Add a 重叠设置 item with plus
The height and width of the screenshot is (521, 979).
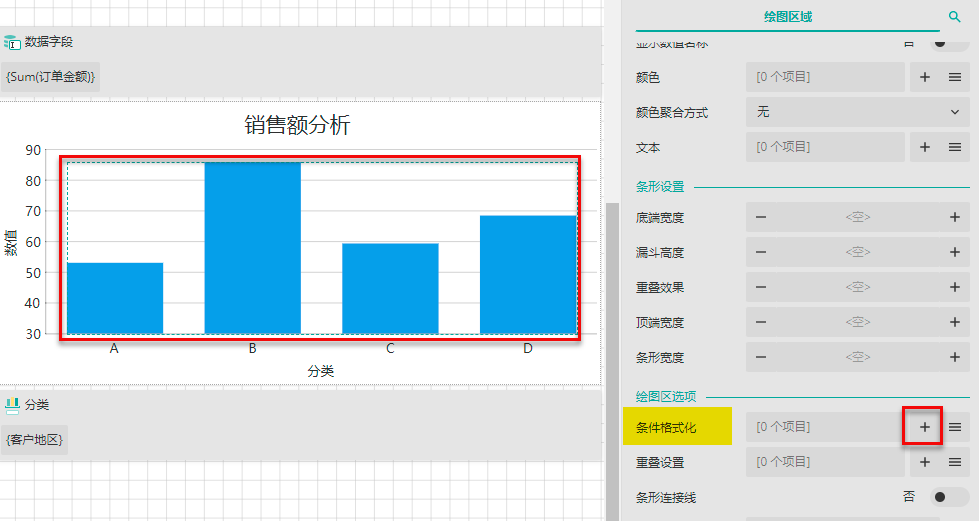pyautogui.click(x=924, y=462)
